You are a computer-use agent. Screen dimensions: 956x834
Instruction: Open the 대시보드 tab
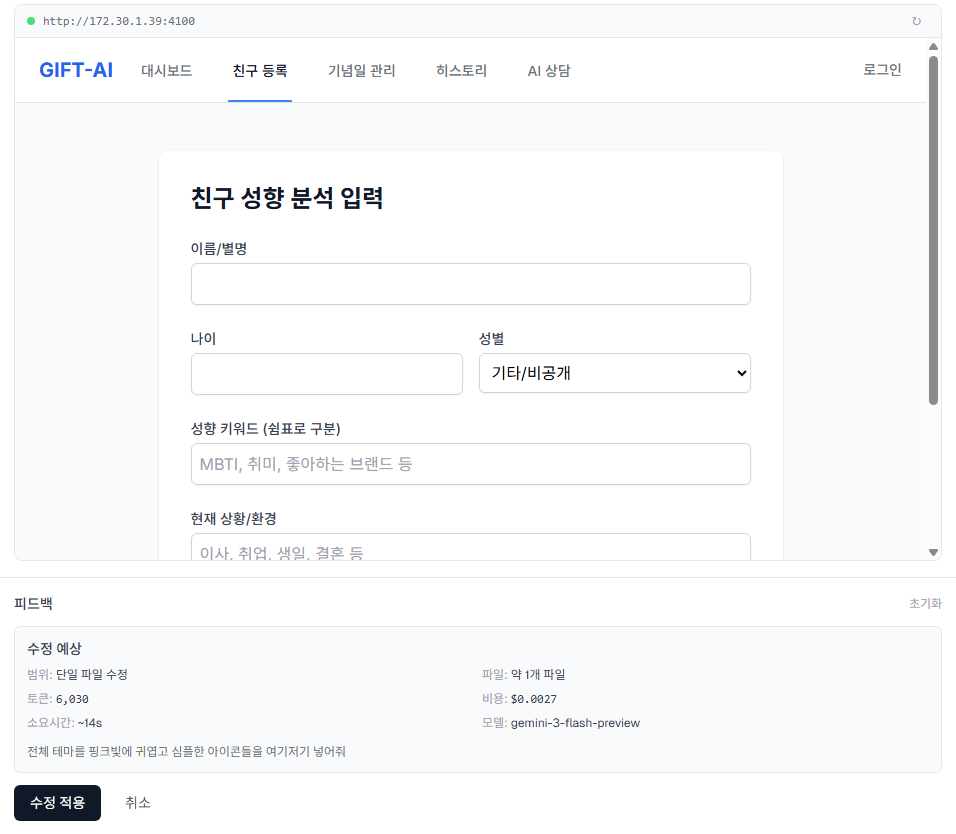(x=166, y=71)
